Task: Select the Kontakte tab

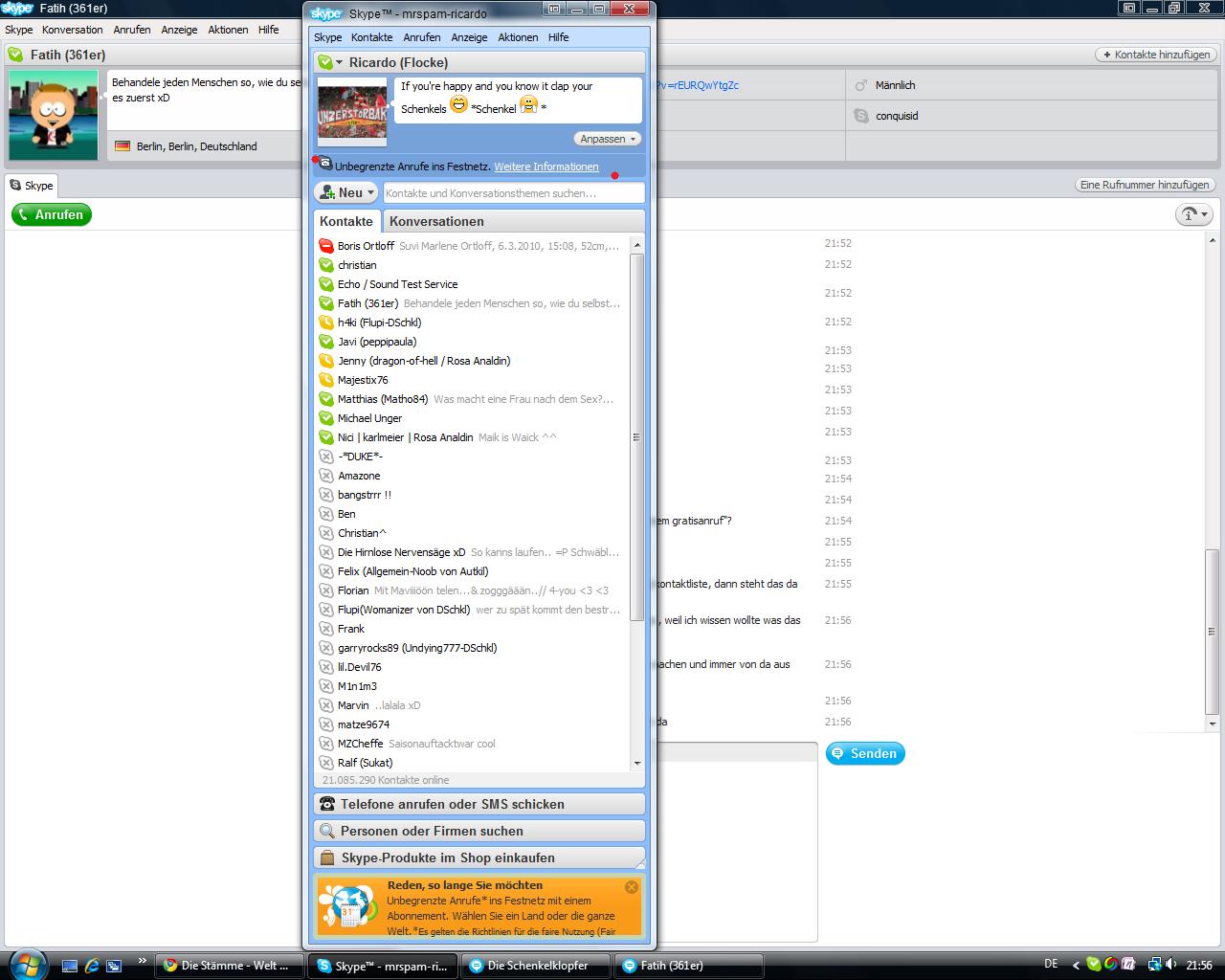Action: pos(346,221)
